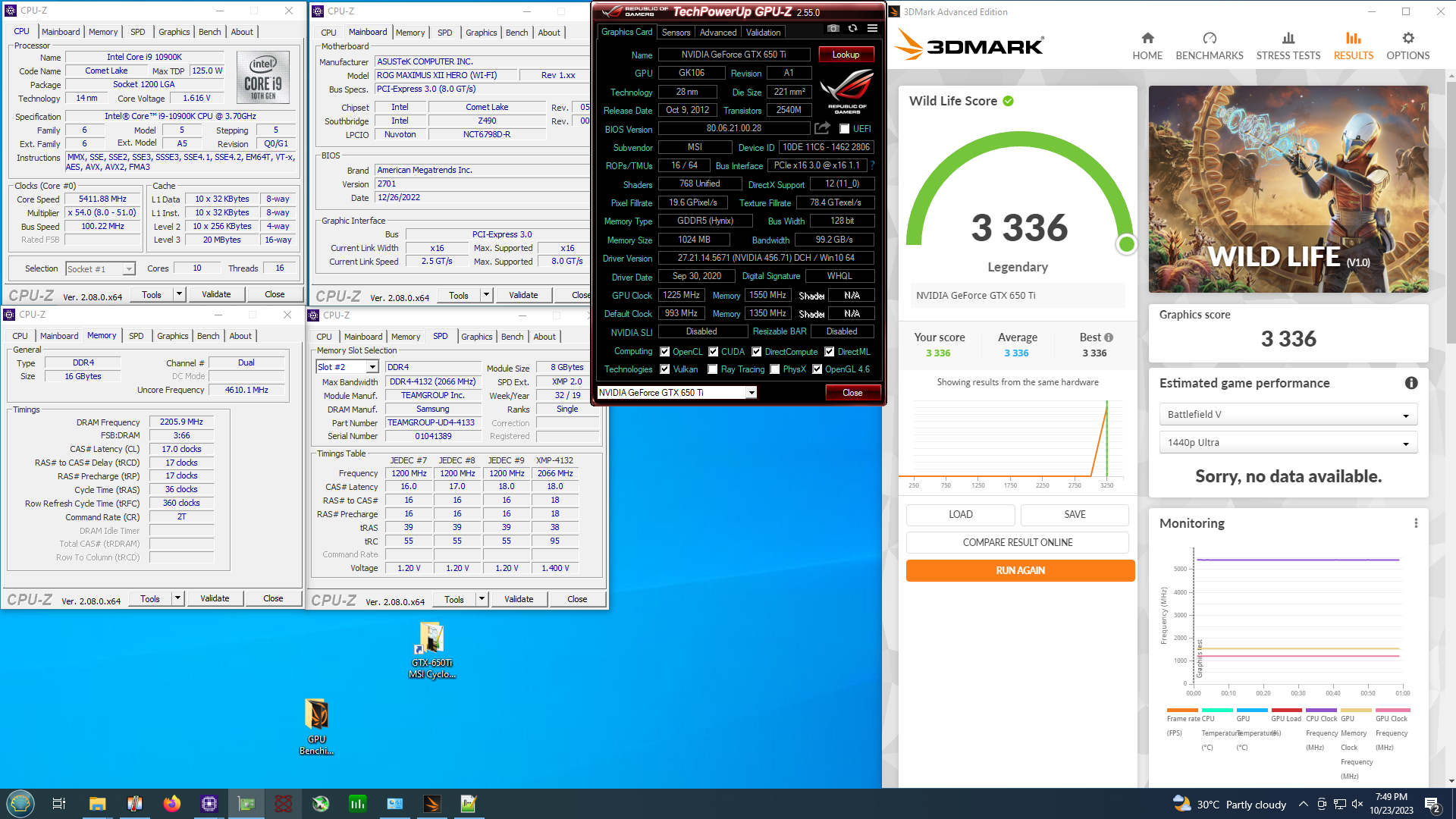Open GPU-Z hamburger menu
The height and width of the screenshot is (819, 1456).
pos(873,28)
